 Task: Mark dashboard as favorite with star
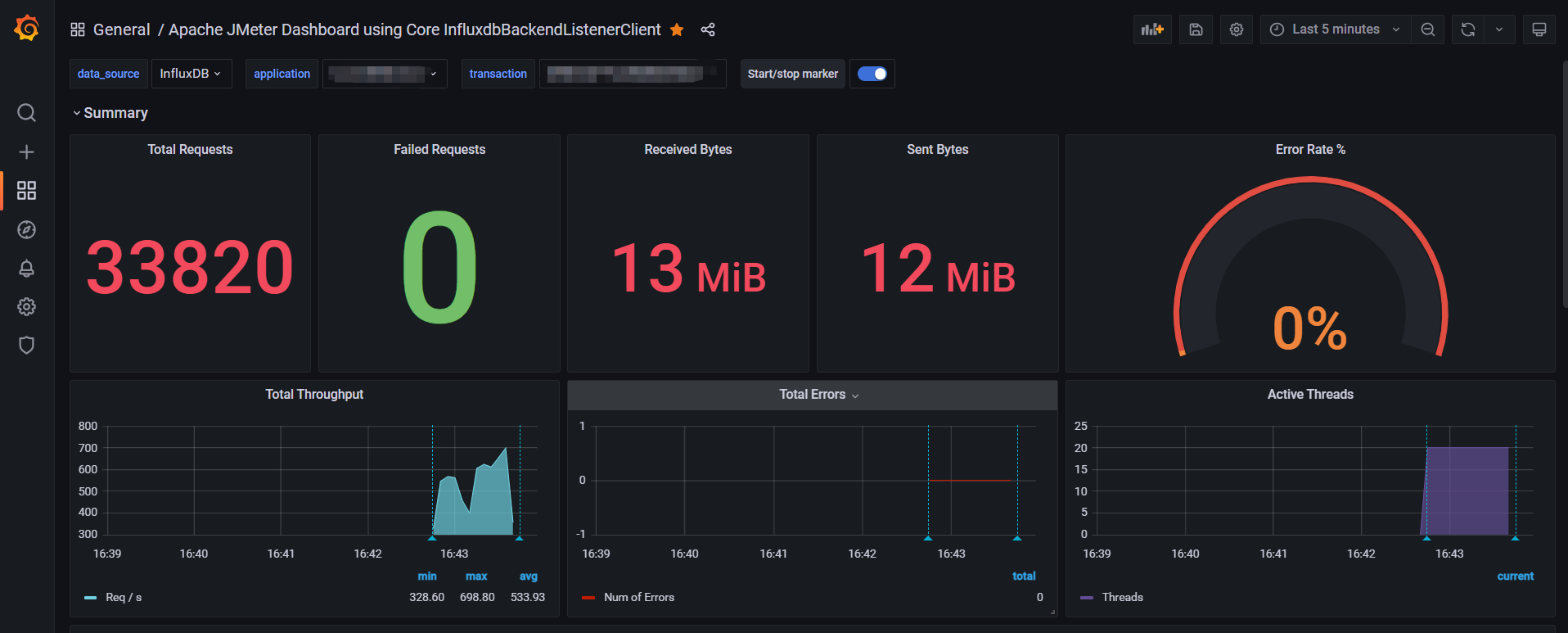pyautogui.click(x=677, y=29)
